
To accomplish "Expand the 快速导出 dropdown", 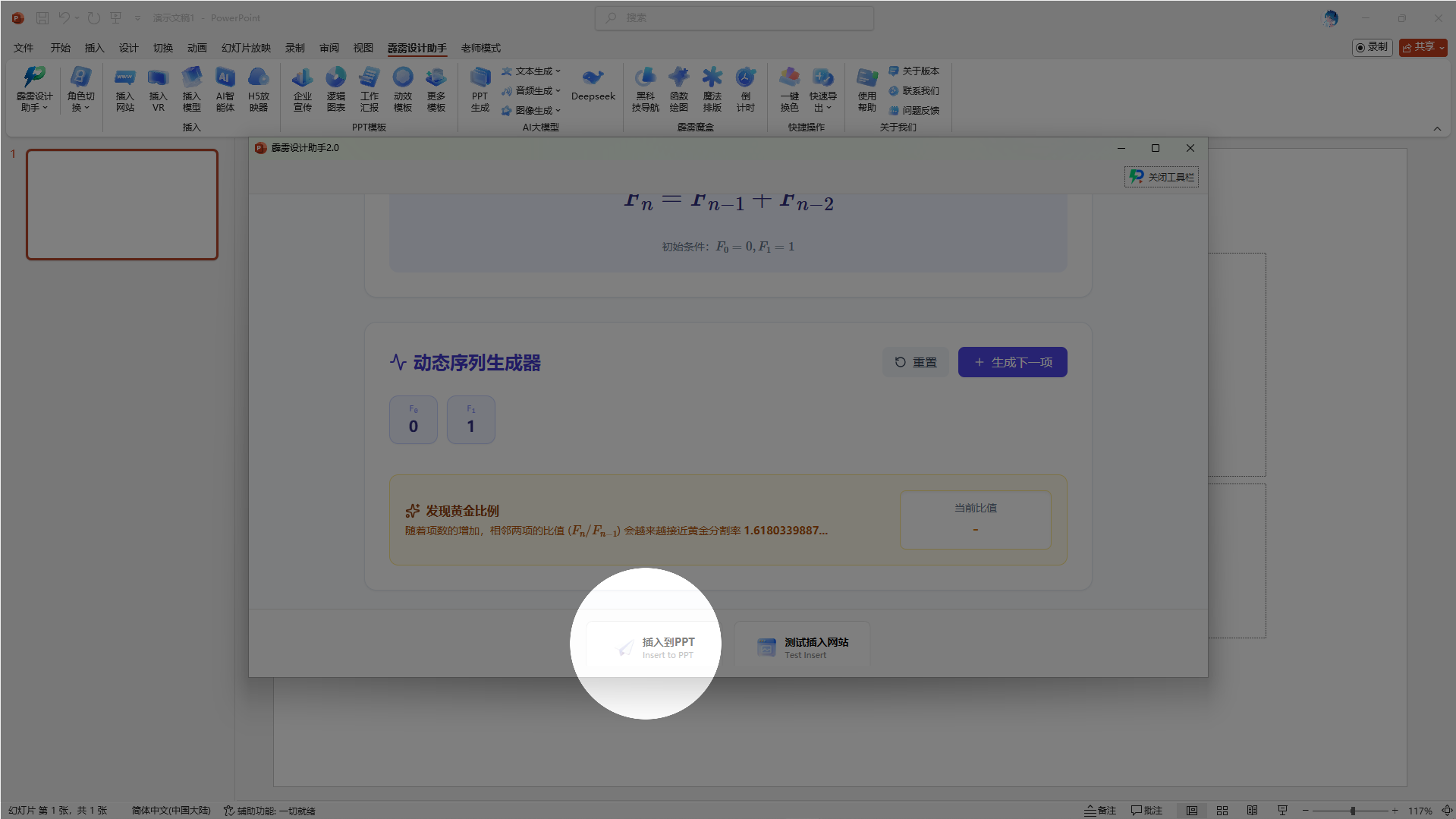I will point(822,90).
